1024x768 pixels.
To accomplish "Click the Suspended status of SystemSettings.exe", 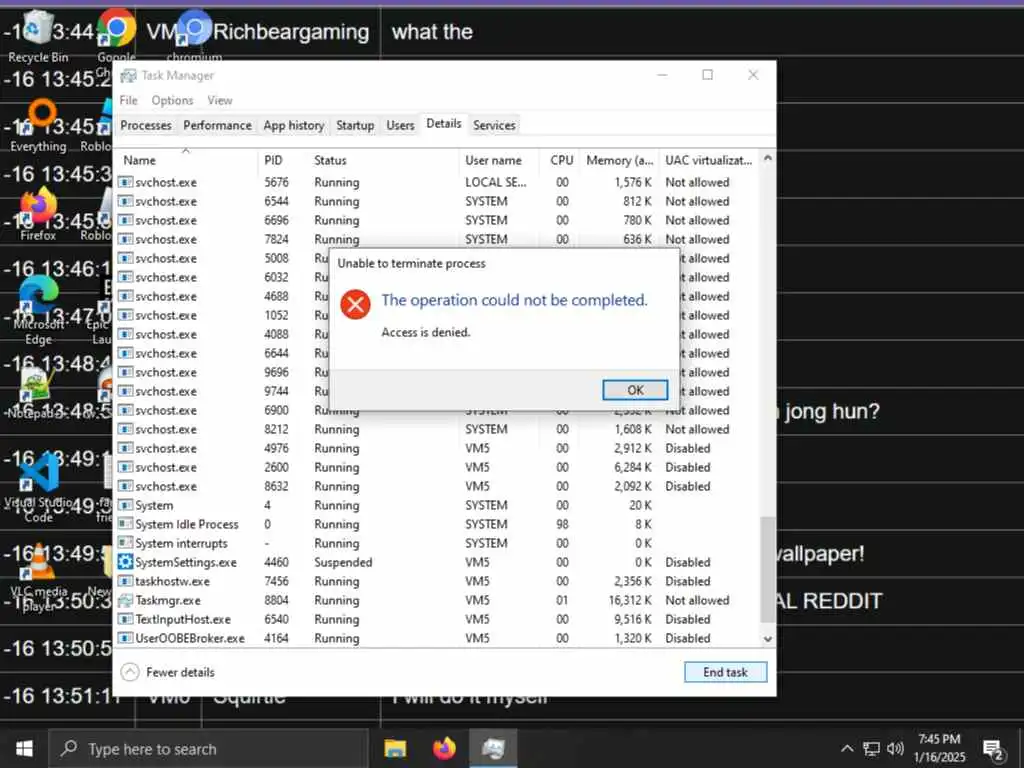I will tap(343, 562).
